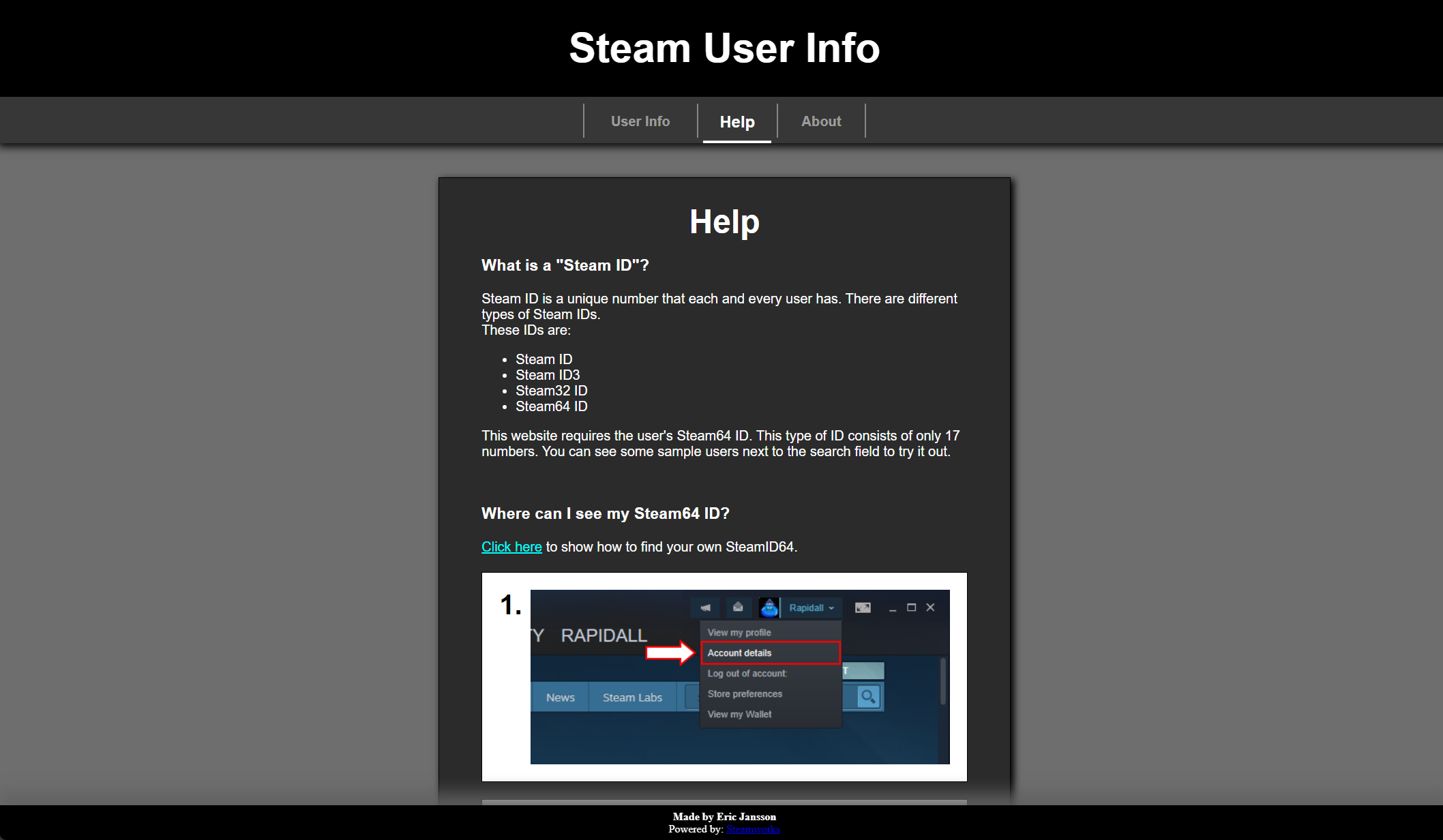This screenshot has height=840, width=1443.
Task: Select the 'What is a "Steam ID"?' heading
Action: pyautogui.click(x=565, y=265)
